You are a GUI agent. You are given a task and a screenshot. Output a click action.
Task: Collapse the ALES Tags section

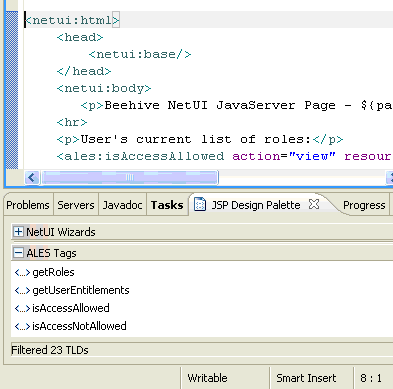[19, 253]
